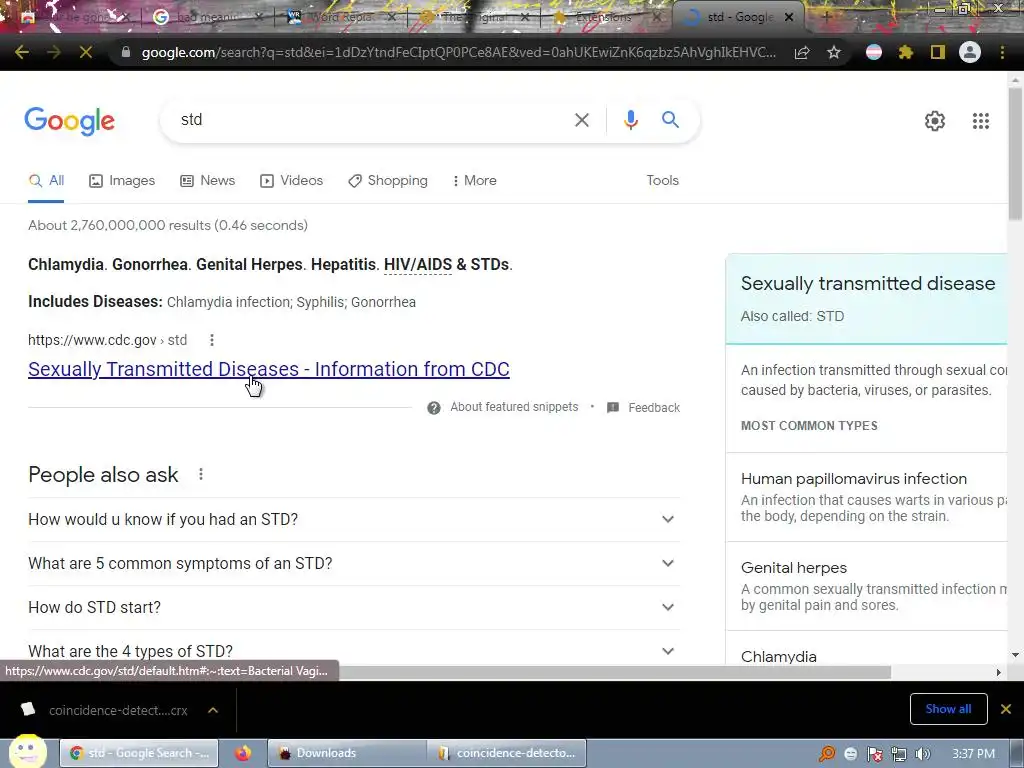Click horizontal scrollbar right arrow
The height and width of the screenshot is (768, 1024).
pyautogui.click(x=998, y=672)
